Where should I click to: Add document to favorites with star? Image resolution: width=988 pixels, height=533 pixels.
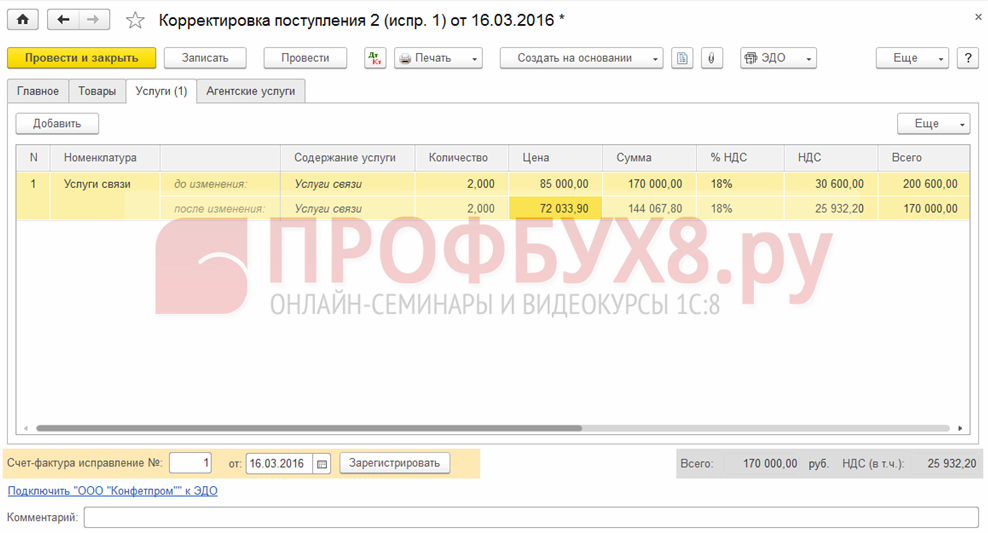(135, 21)
